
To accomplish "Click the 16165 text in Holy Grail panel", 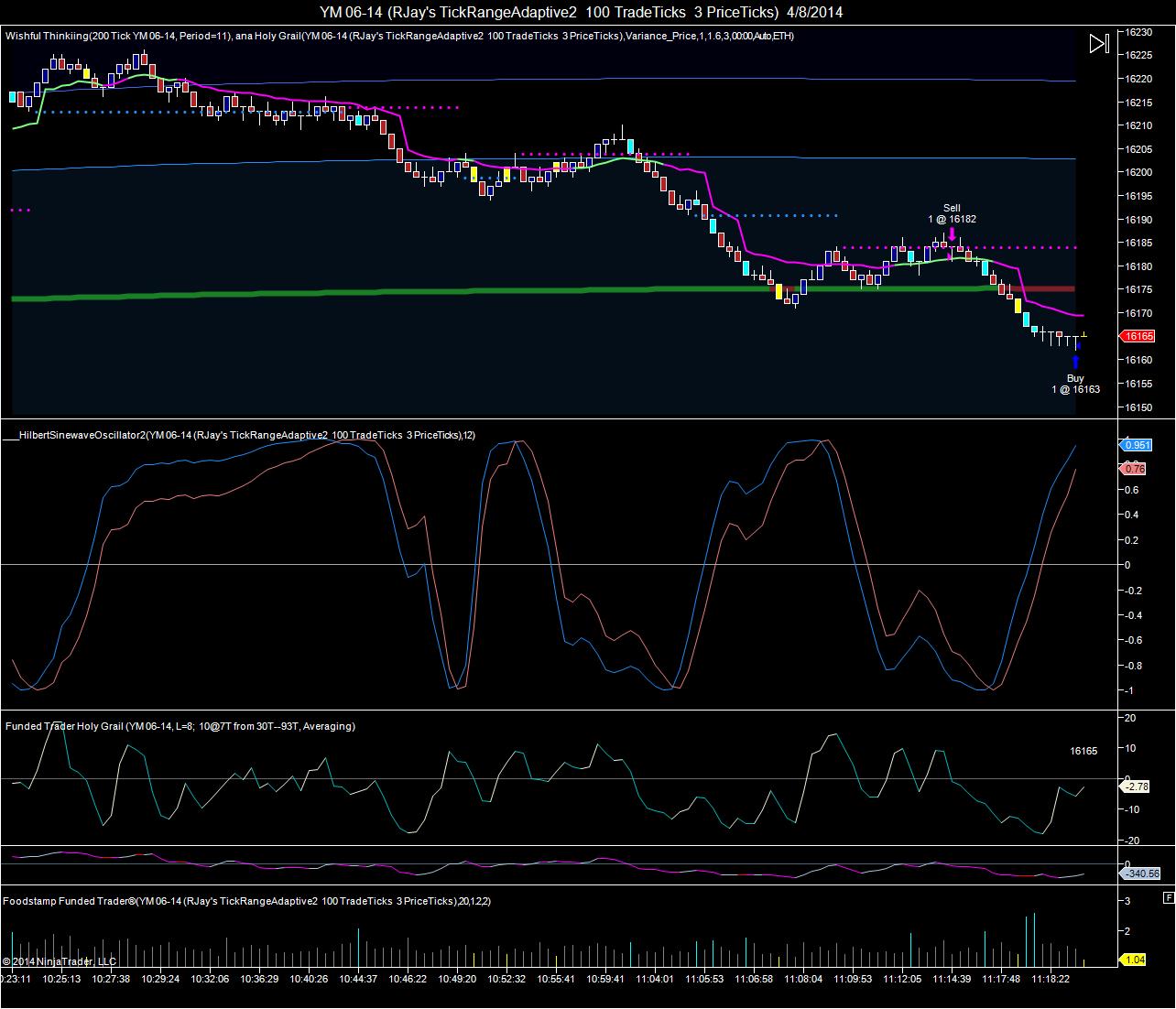I will (x=1083, y=751).
